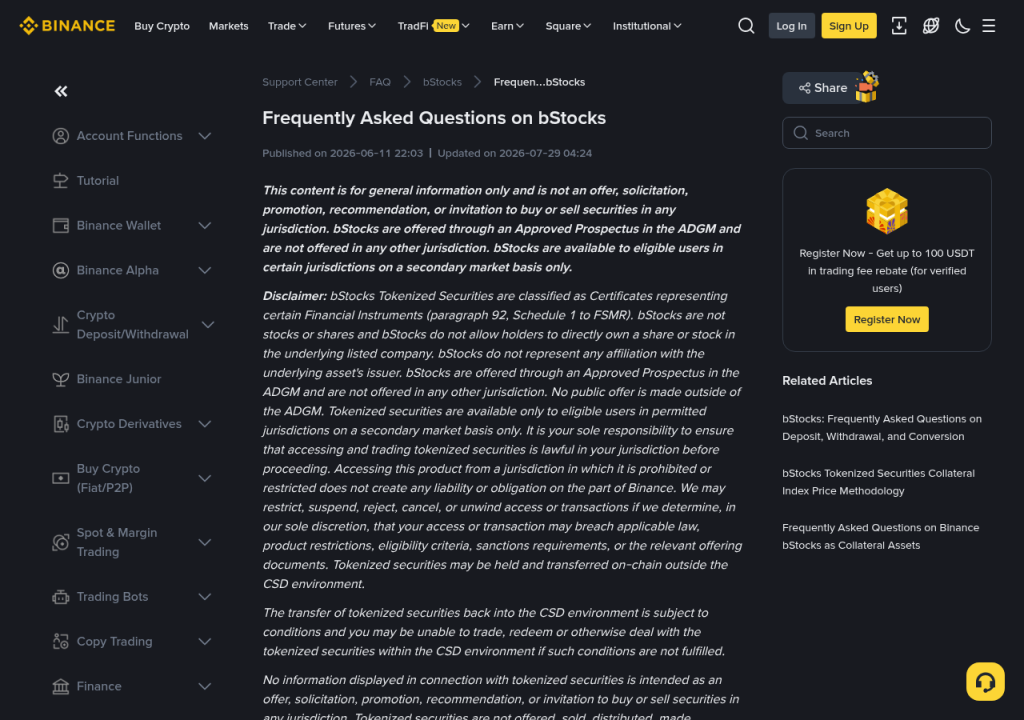1024x720 pixels.
Task: Open the Earn dropdown menu
Action: (507, 26)
